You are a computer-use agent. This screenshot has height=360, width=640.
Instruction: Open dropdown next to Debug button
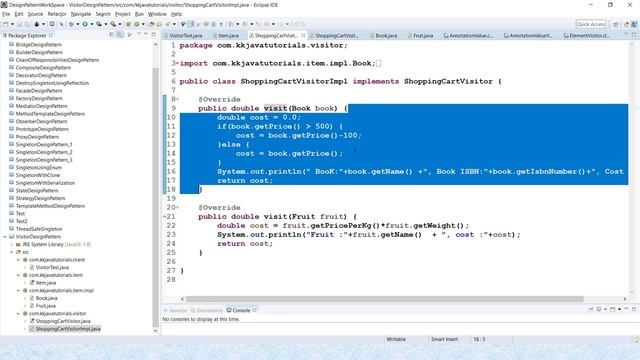point(78,24)
